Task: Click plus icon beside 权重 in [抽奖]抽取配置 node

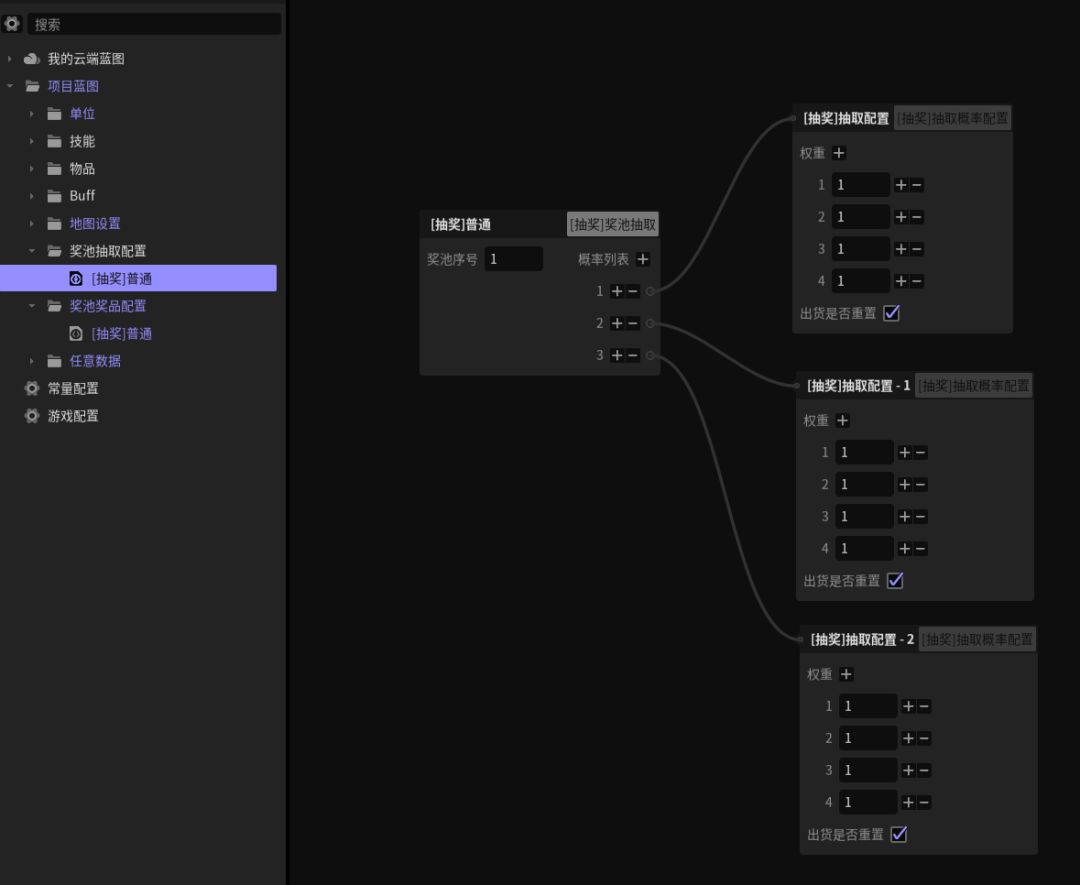Action: [x=839, y=153]
